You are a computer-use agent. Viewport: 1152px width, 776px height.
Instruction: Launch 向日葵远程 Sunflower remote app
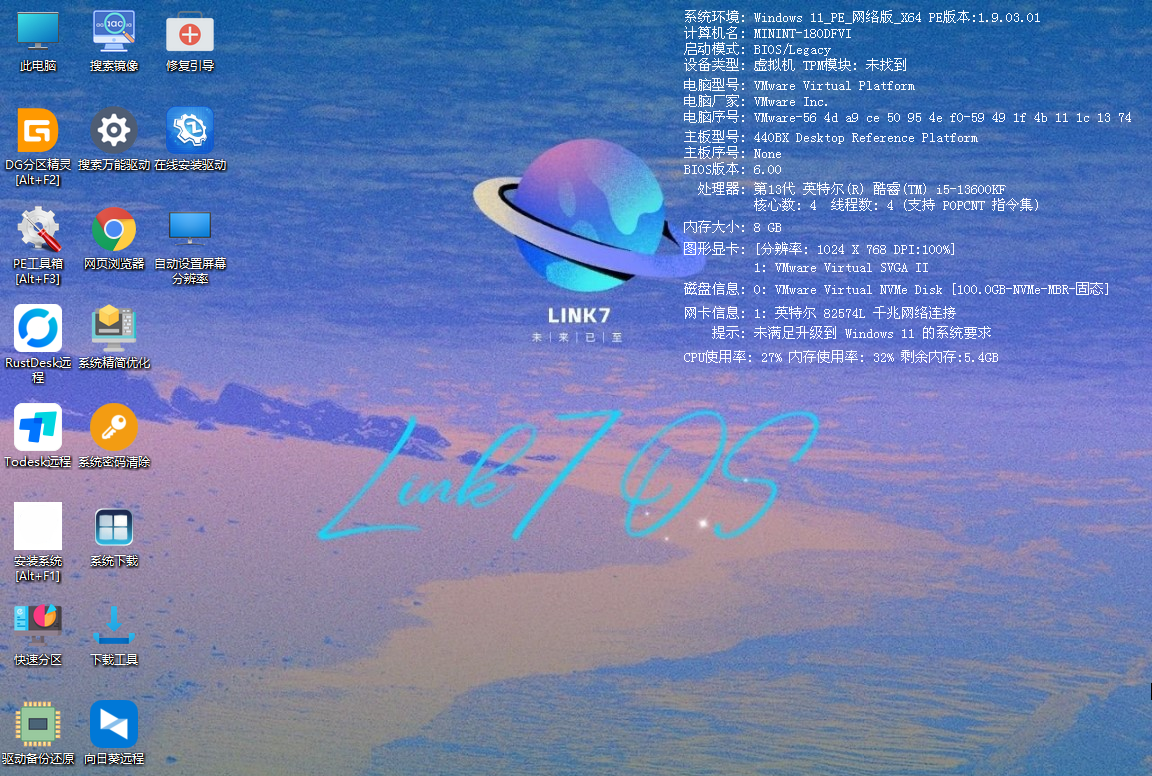point(114,725)
